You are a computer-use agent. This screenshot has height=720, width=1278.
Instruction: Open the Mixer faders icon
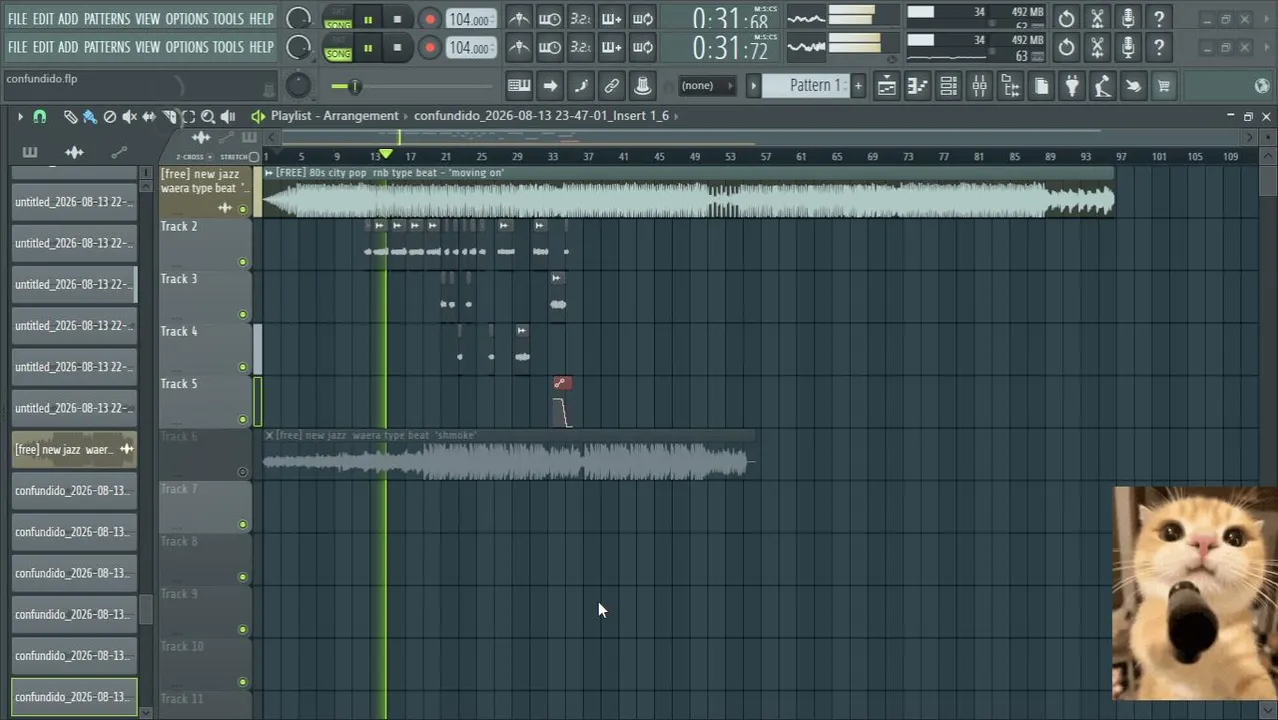pyautogui.click(x=979, y=86)
